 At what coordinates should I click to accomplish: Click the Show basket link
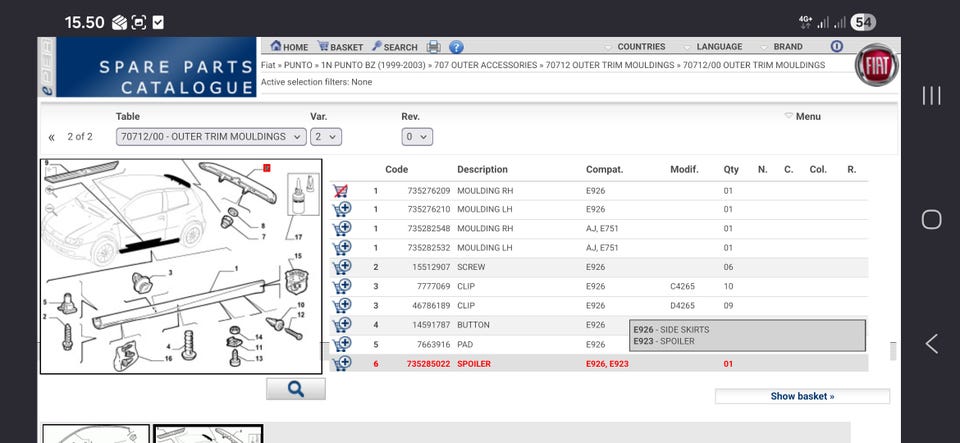[x=802, y=396]
